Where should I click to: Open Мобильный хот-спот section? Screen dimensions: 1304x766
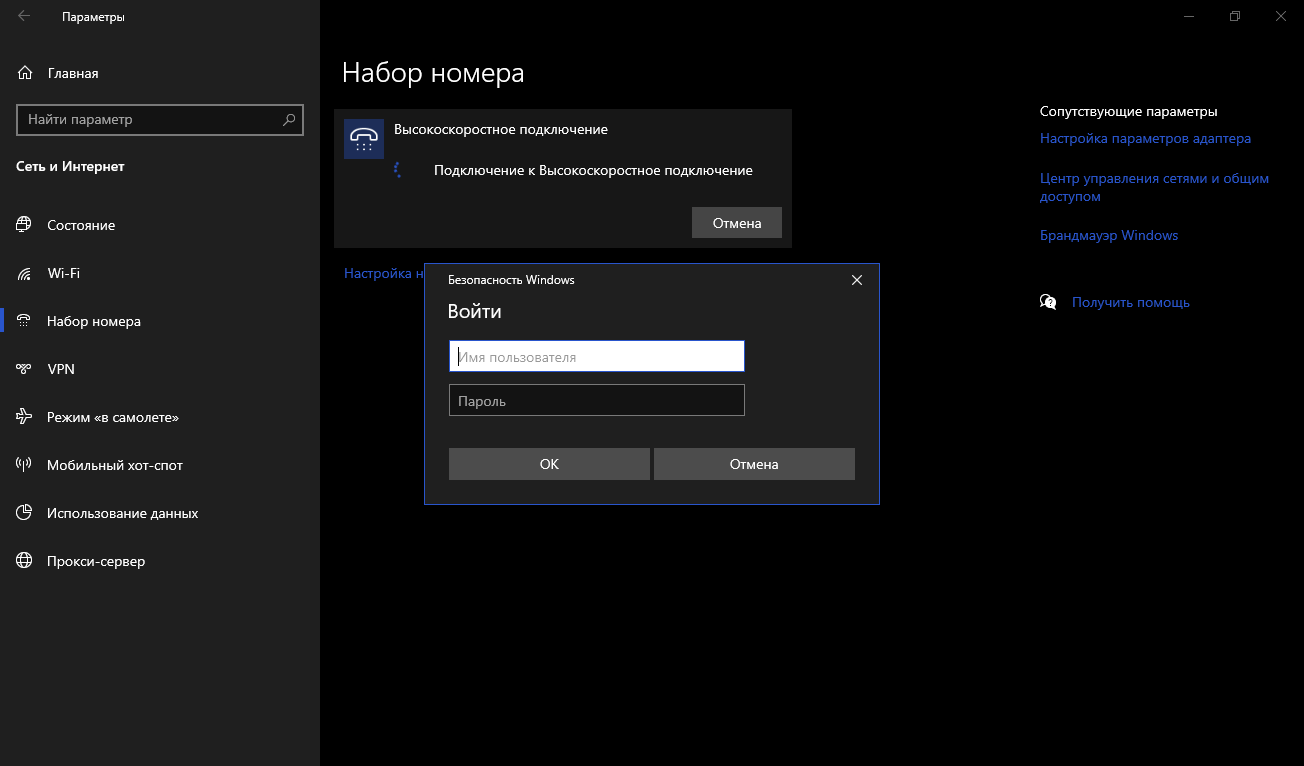(x=160, y=465)
